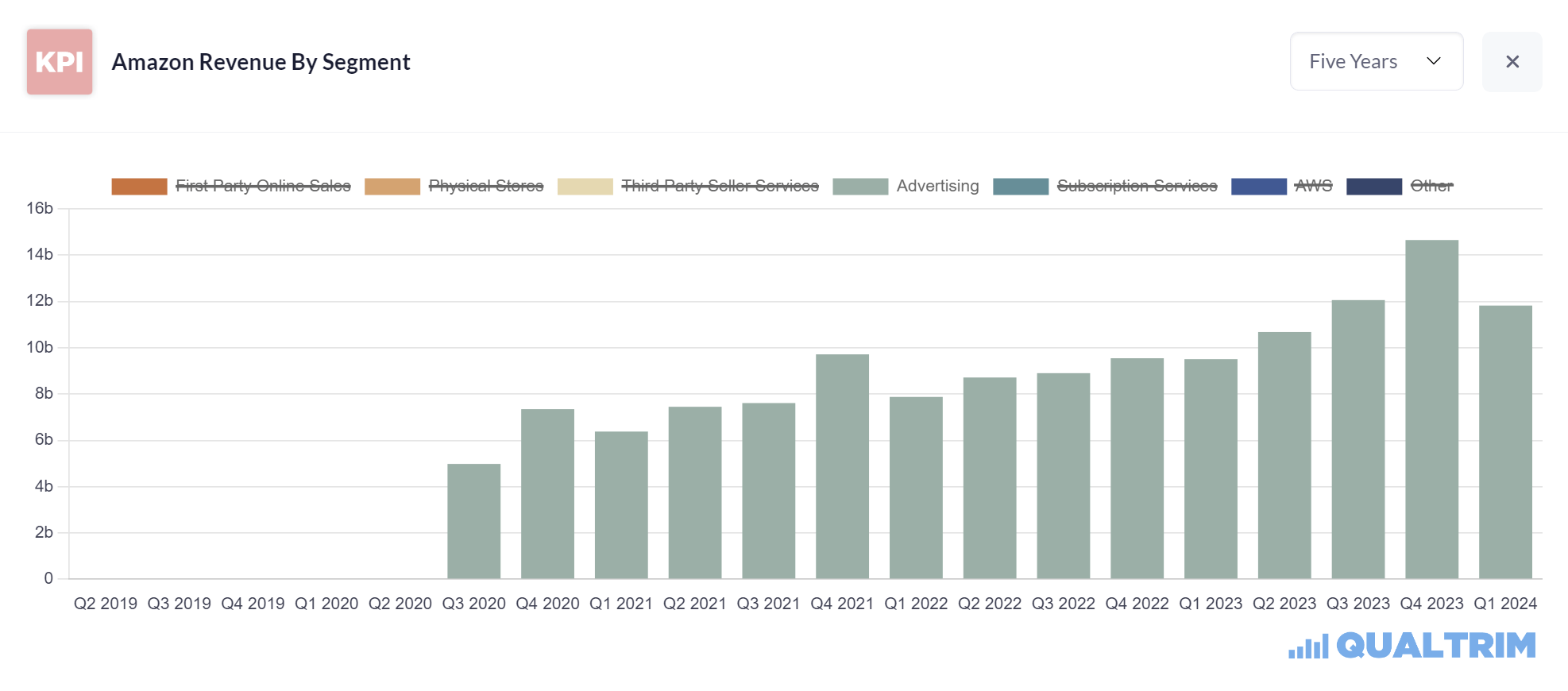This screenshot has height=691, width=1568.
Task: Select the Q3 2021 advertising bar
Action: pyautogui.click(x=769, y=491)
